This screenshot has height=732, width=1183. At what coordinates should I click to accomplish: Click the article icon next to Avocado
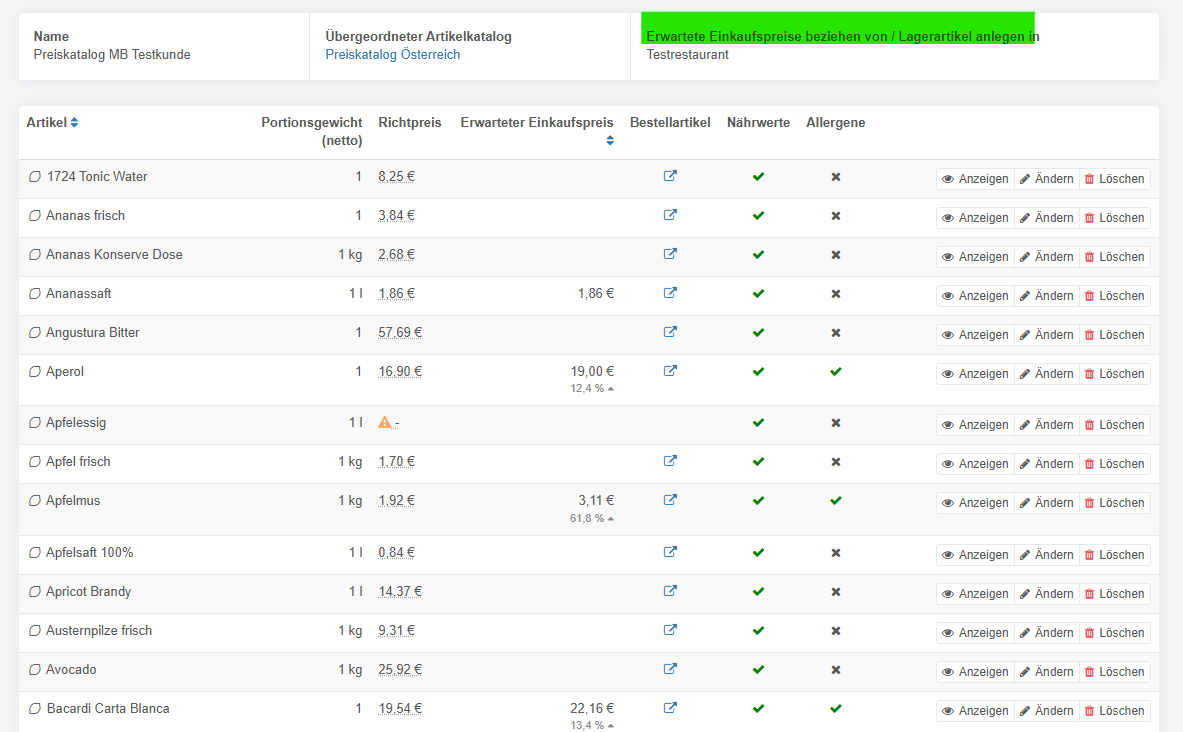pyautogui.click(x=35, y=669)
